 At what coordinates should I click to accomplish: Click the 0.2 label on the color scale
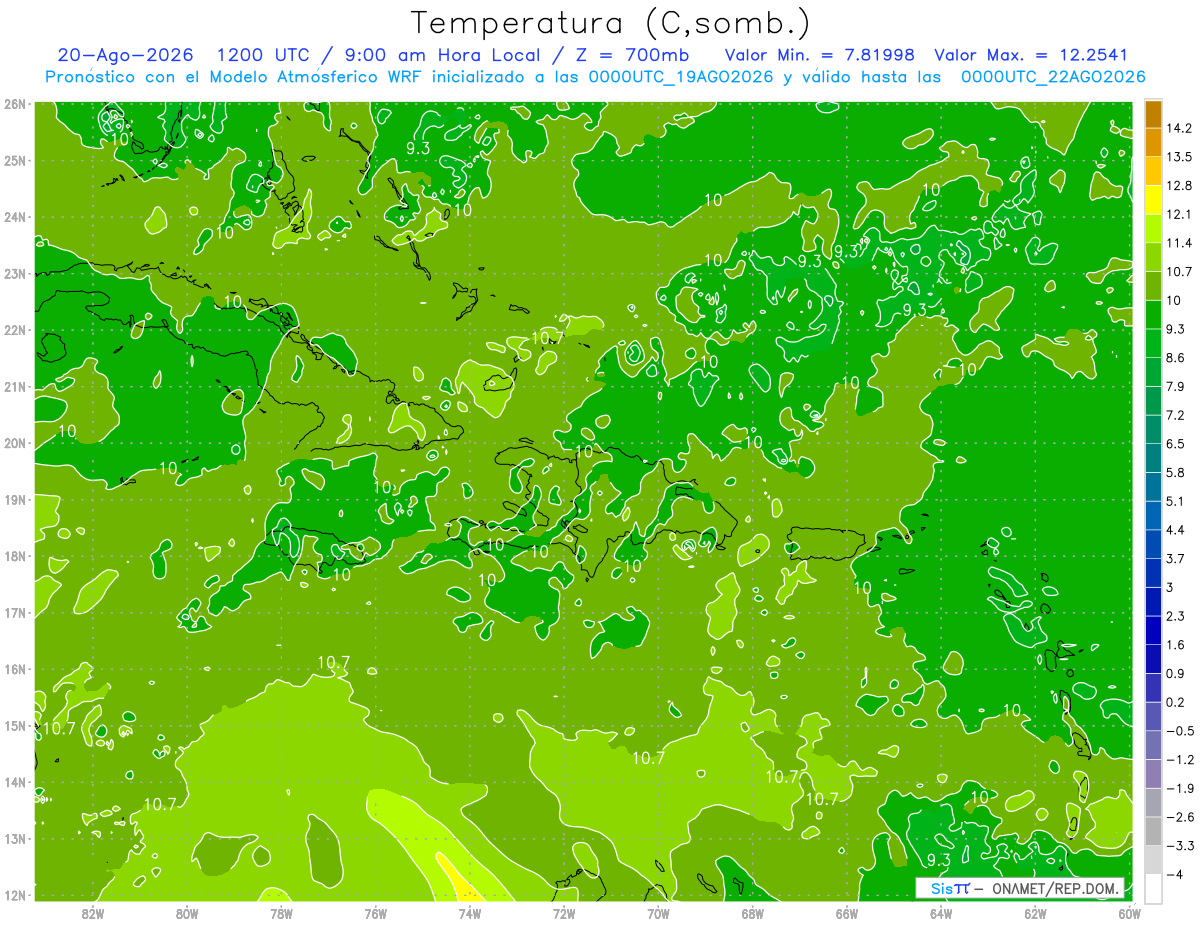[1177, 702]
